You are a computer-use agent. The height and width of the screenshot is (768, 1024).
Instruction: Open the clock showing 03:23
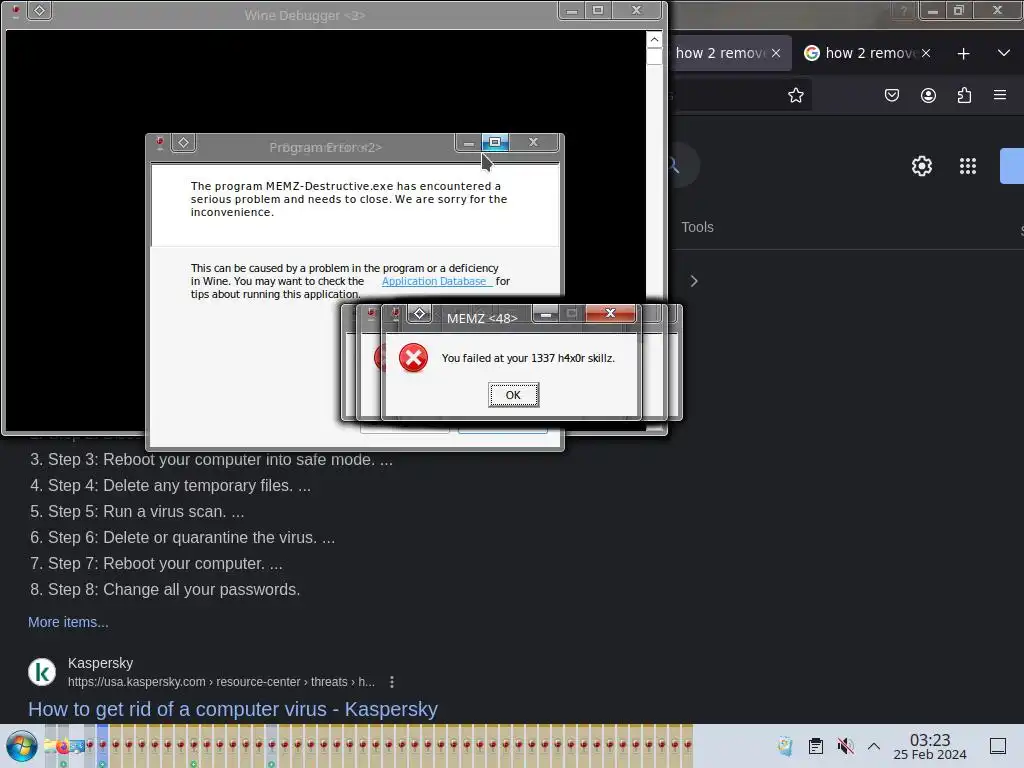(x=930, y=746)
